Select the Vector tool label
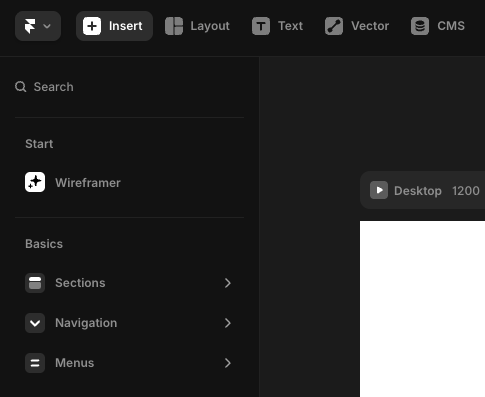Screen dimensions: 485x397 click(x=370, y=26)
